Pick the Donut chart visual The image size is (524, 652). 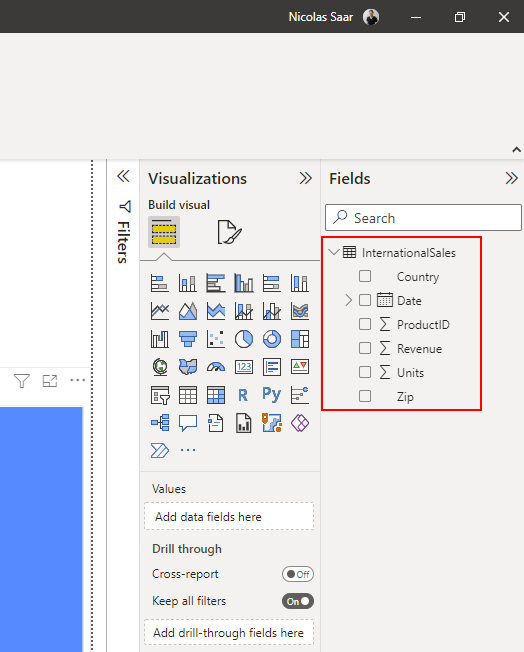pyautogui.click(x=272, y=339)
